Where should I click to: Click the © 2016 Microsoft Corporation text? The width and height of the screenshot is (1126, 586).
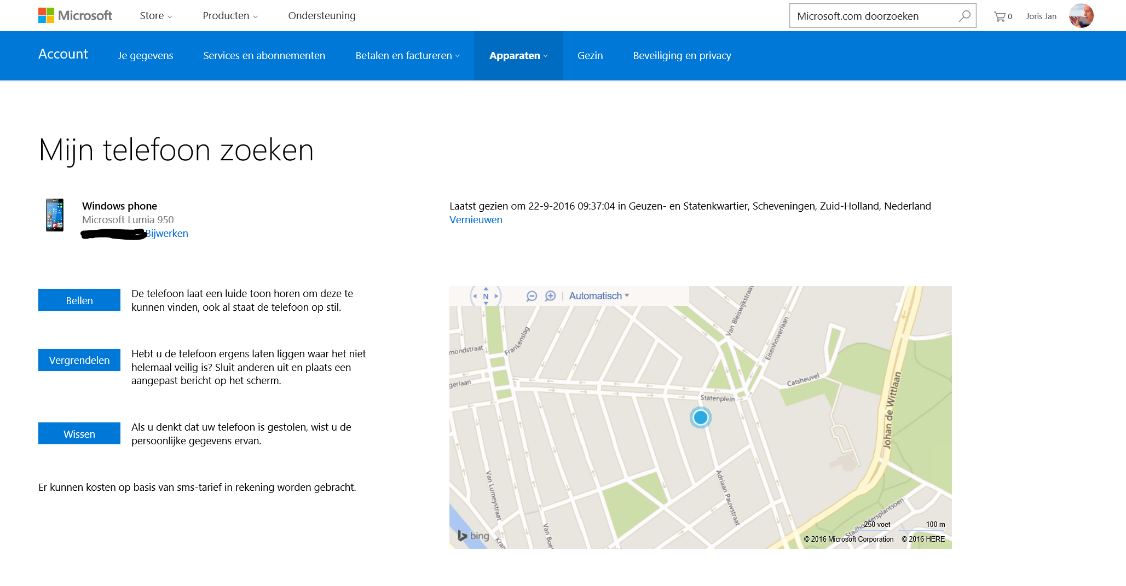(849, 539)
